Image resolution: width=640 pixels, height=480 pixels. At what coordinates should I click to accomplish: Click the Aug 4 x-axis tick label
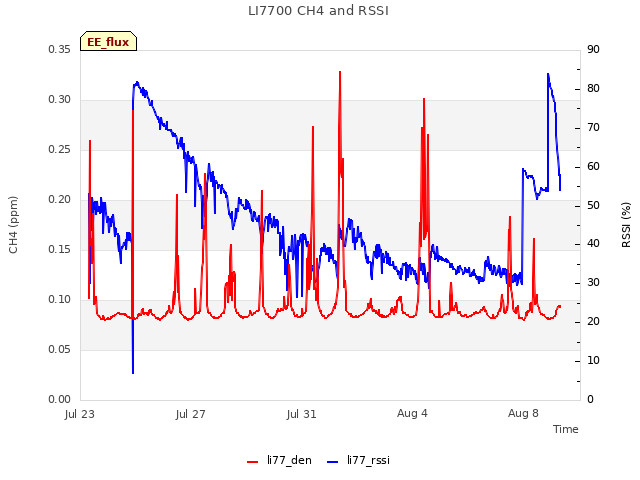click(x=412, y=413)
